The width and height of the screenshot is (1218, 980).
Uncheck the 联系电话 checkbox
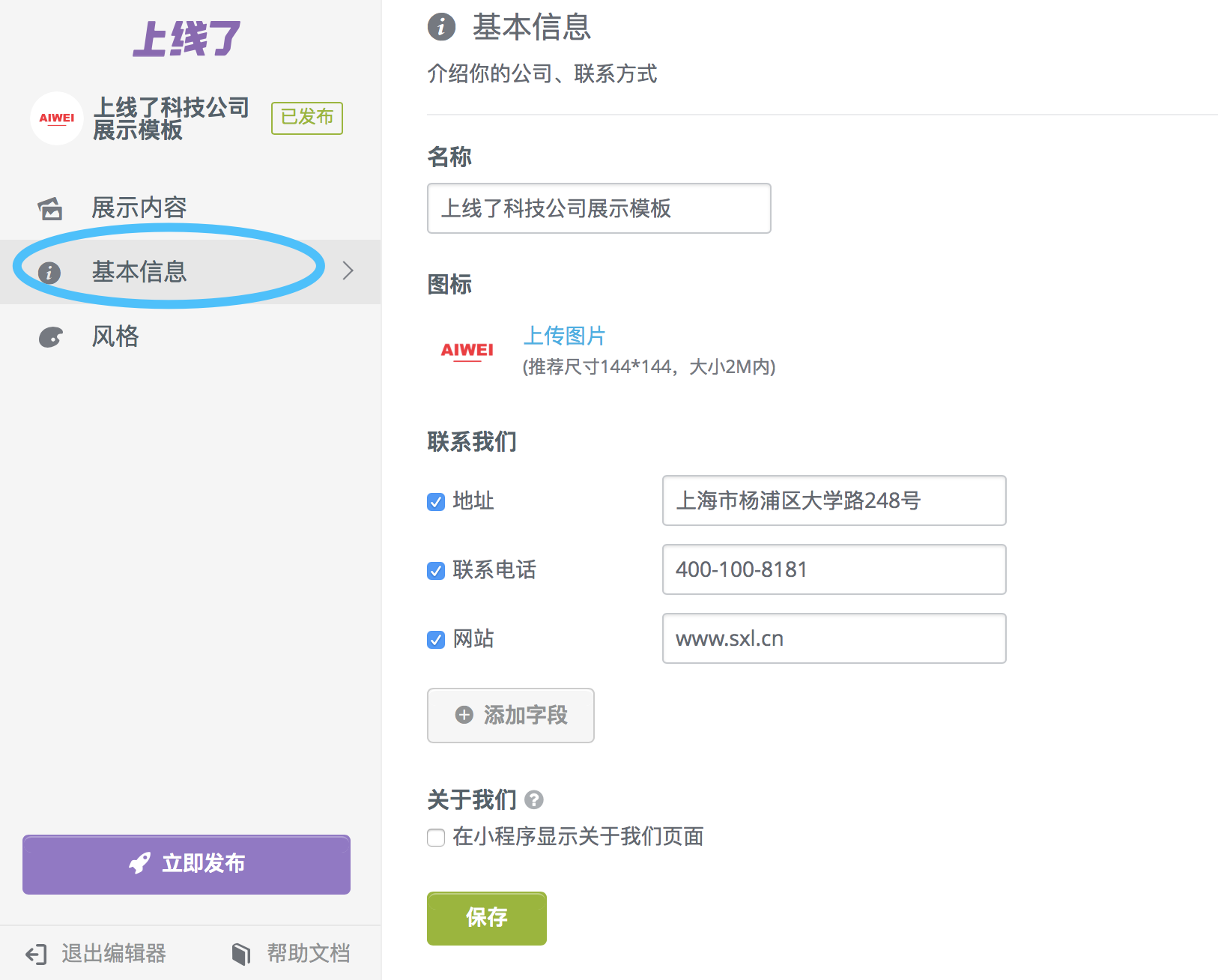pyautogui.click(x=436, y=570)
